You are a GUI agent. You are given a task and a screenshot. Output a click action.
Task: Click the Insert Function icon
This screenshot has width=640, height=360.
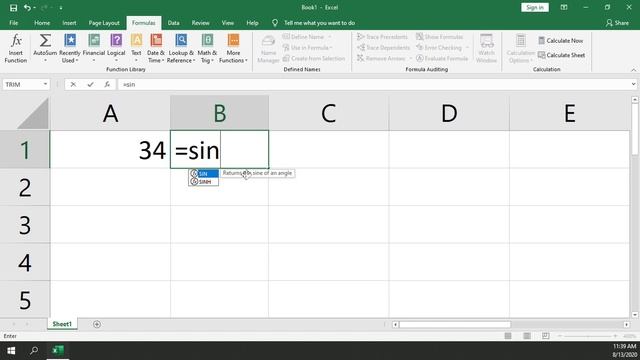pos(16,49)
